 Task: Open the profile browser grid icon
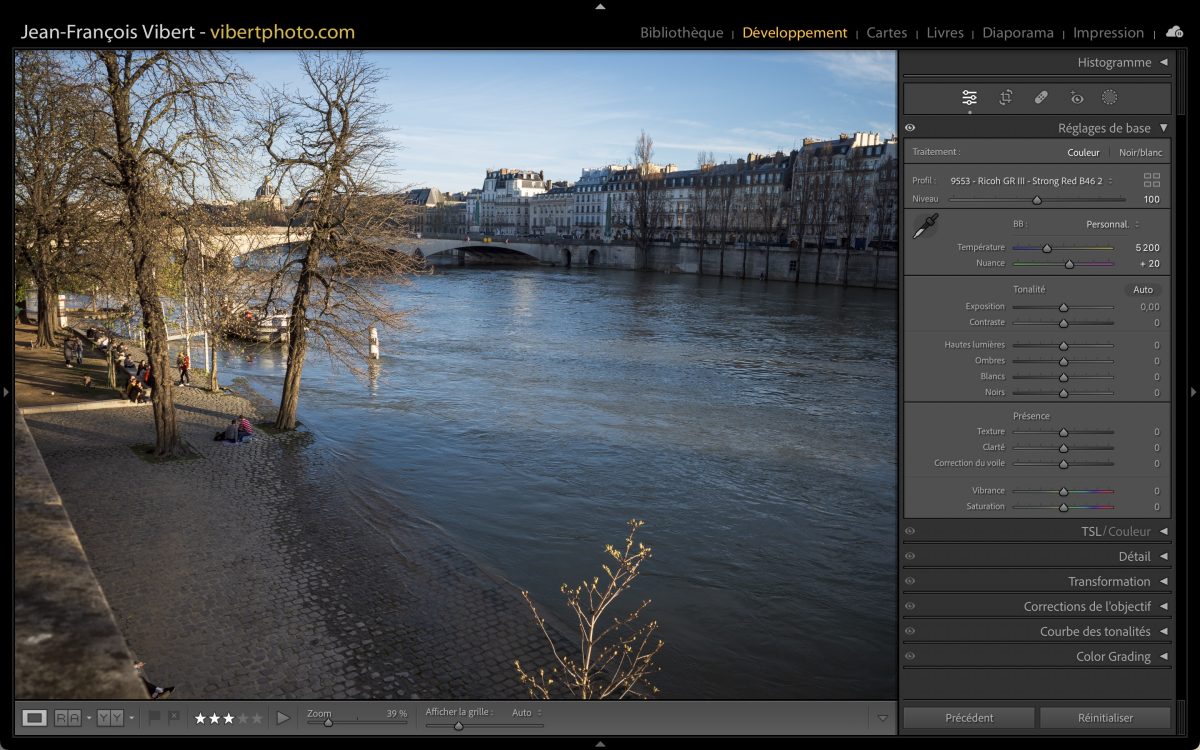point(1152,181)
